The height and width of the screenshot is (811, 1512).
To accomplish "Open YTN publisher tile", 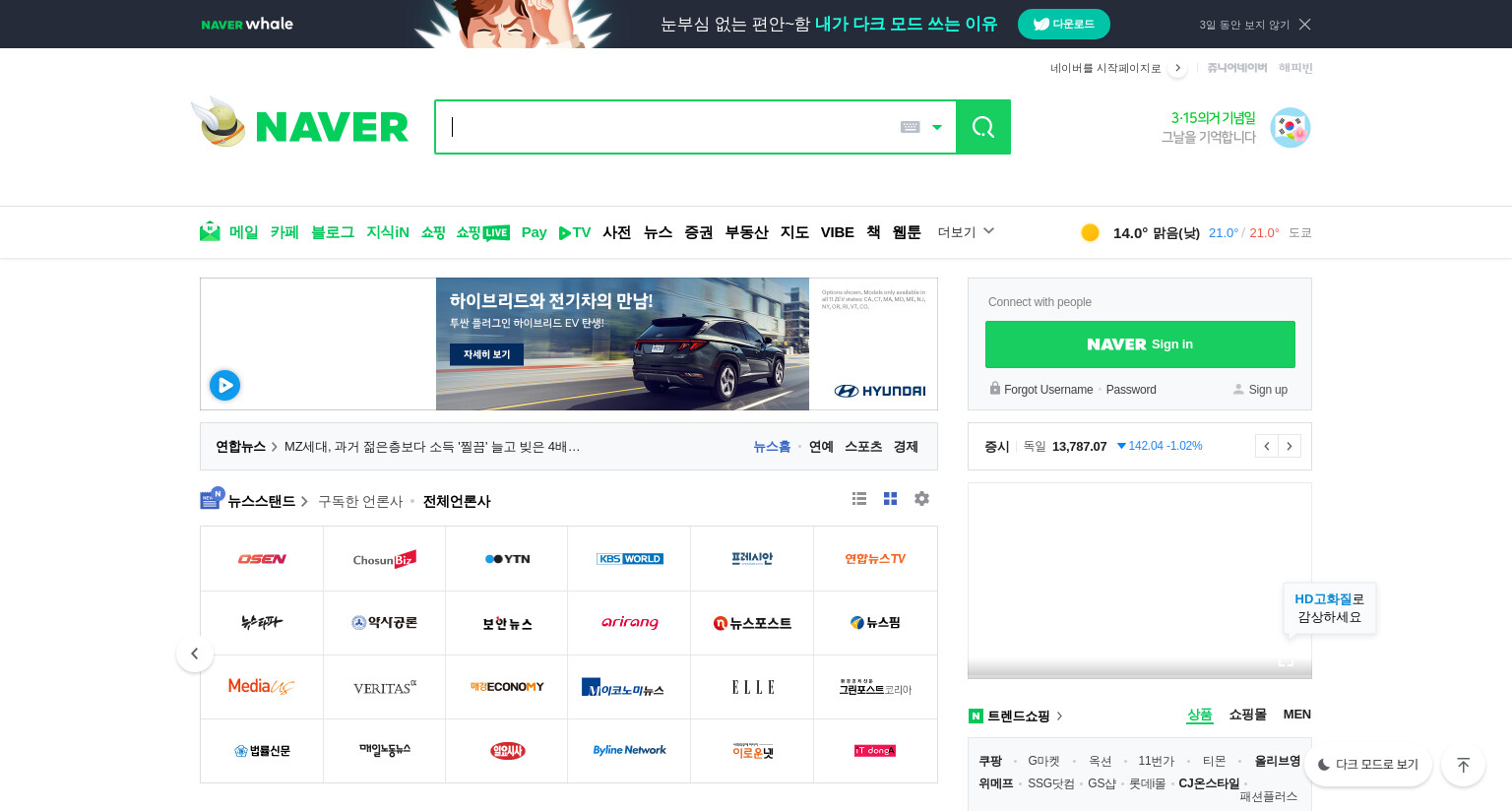I will pos(507,559).
